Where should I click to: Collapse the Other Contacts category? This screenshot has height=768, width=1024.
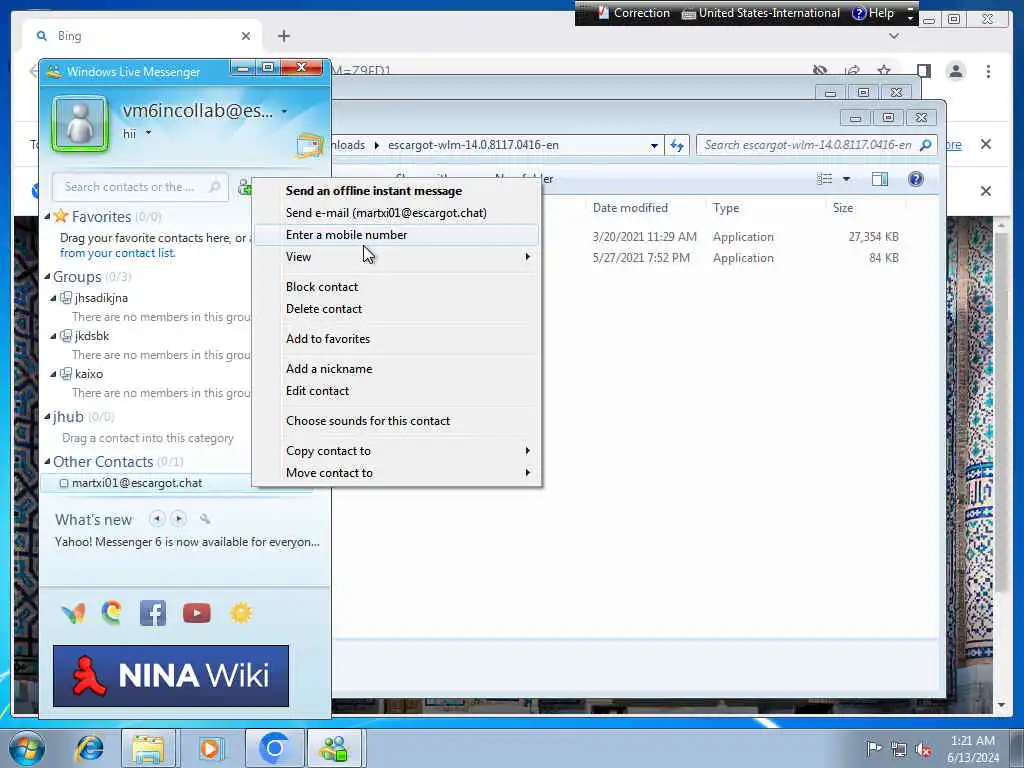(47, 461)
